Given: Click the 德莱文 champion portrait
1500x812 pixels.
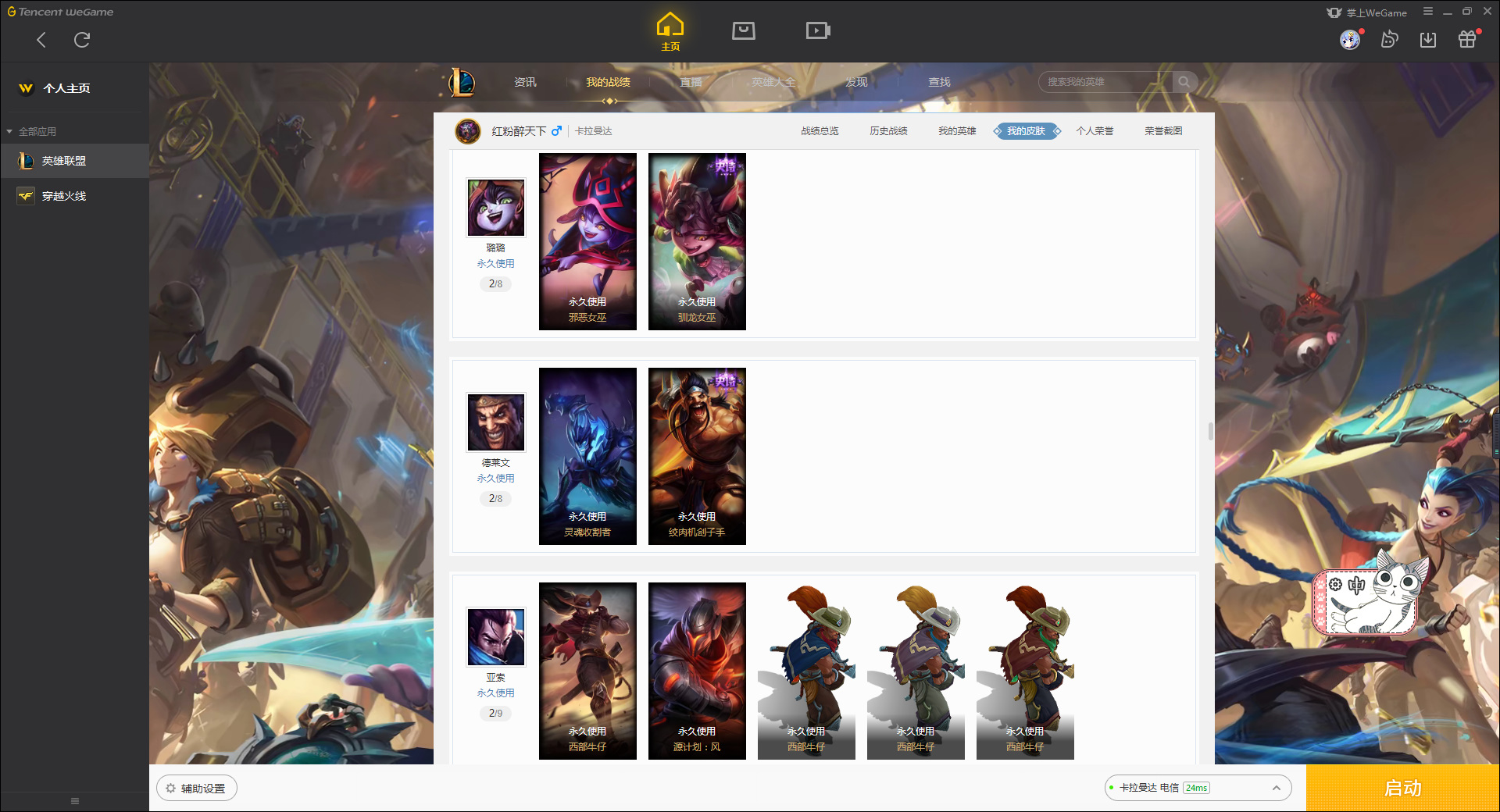Looking at the screenshot, I should point(496,422).
